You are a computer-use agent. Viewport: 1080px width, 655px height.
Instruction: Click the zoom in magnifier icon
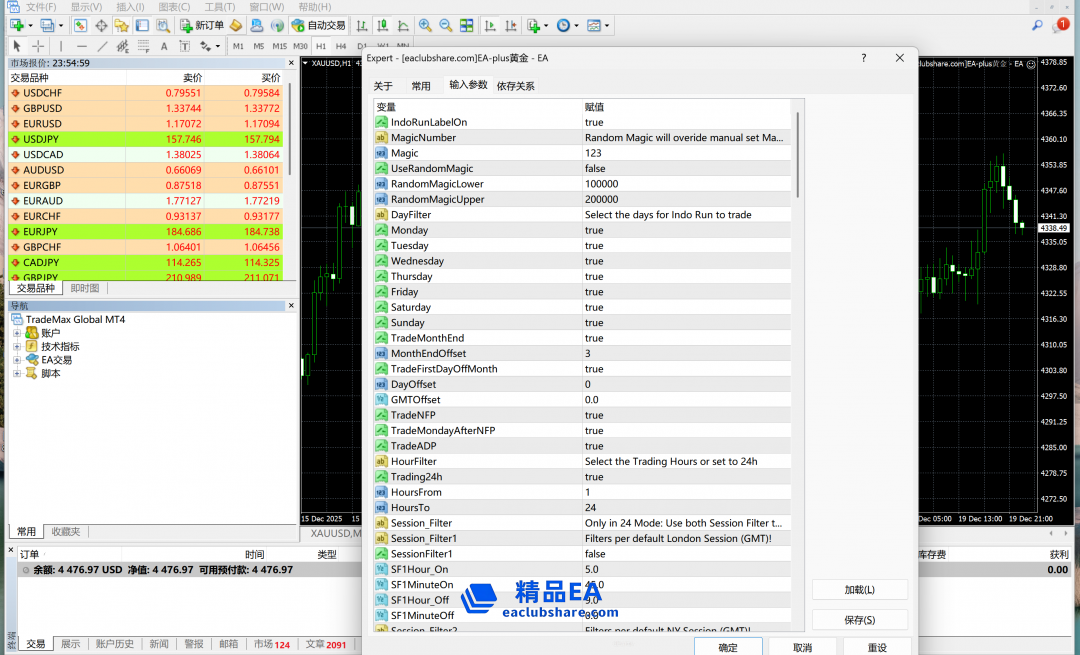coord(425,25)
